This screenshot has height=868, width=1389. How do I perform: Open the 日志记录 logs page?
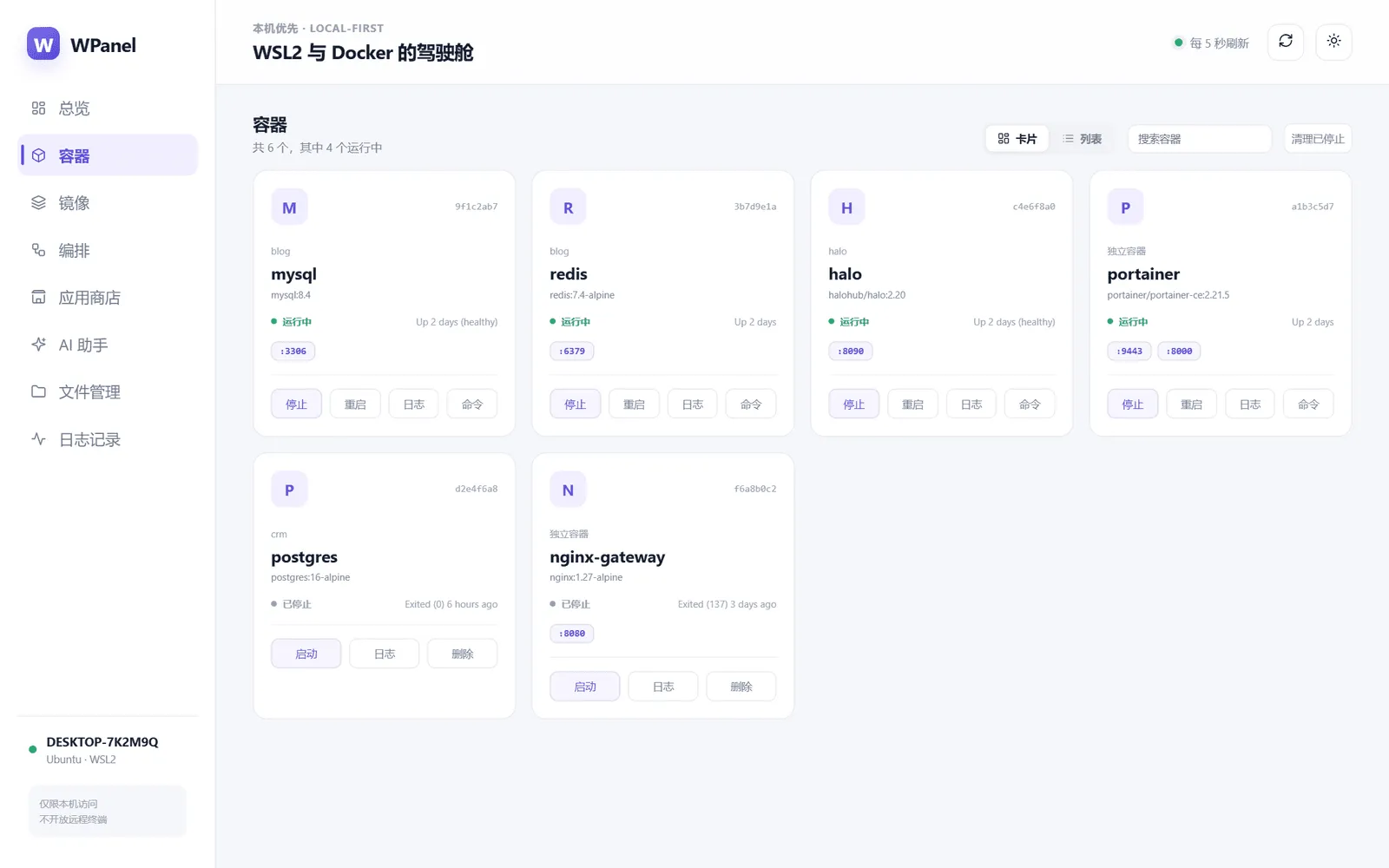[x=108, y=440]
